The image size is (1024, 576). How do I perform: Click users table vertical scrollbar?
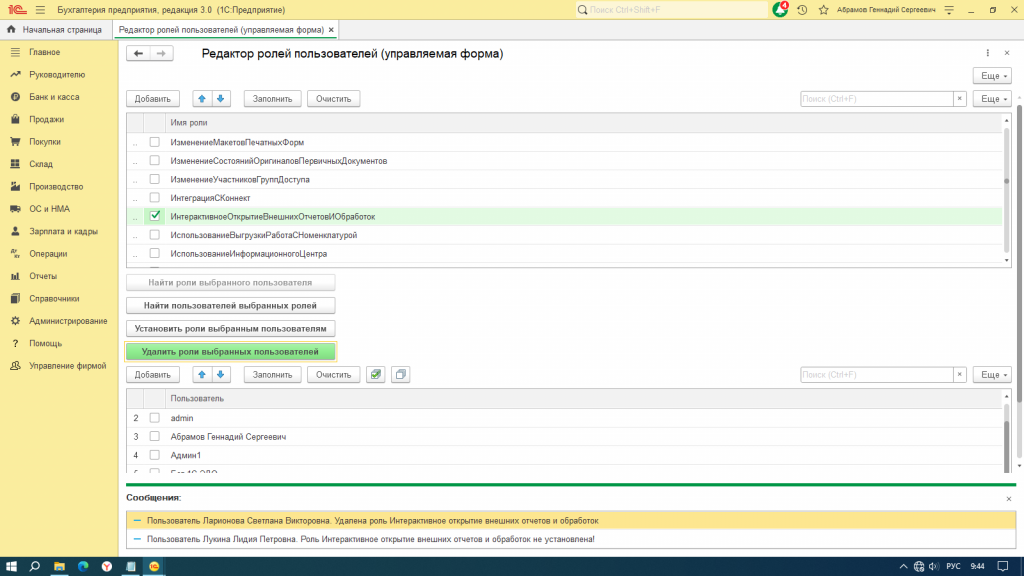tap(1006, 431)
